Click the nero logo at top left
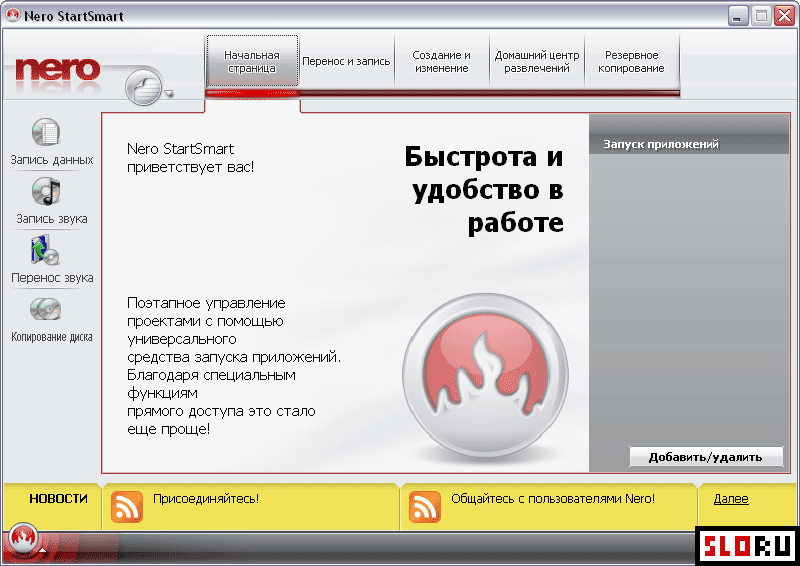 [x=58, y=70]
